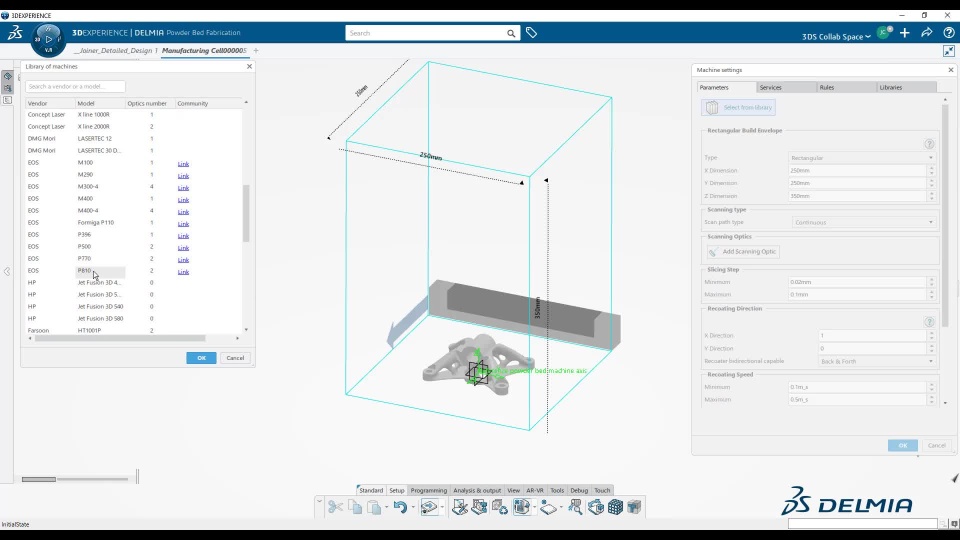Select the Concept Laser X line 2000R row
The height and width of the screenshot is (540, 960).
(133, 127)
